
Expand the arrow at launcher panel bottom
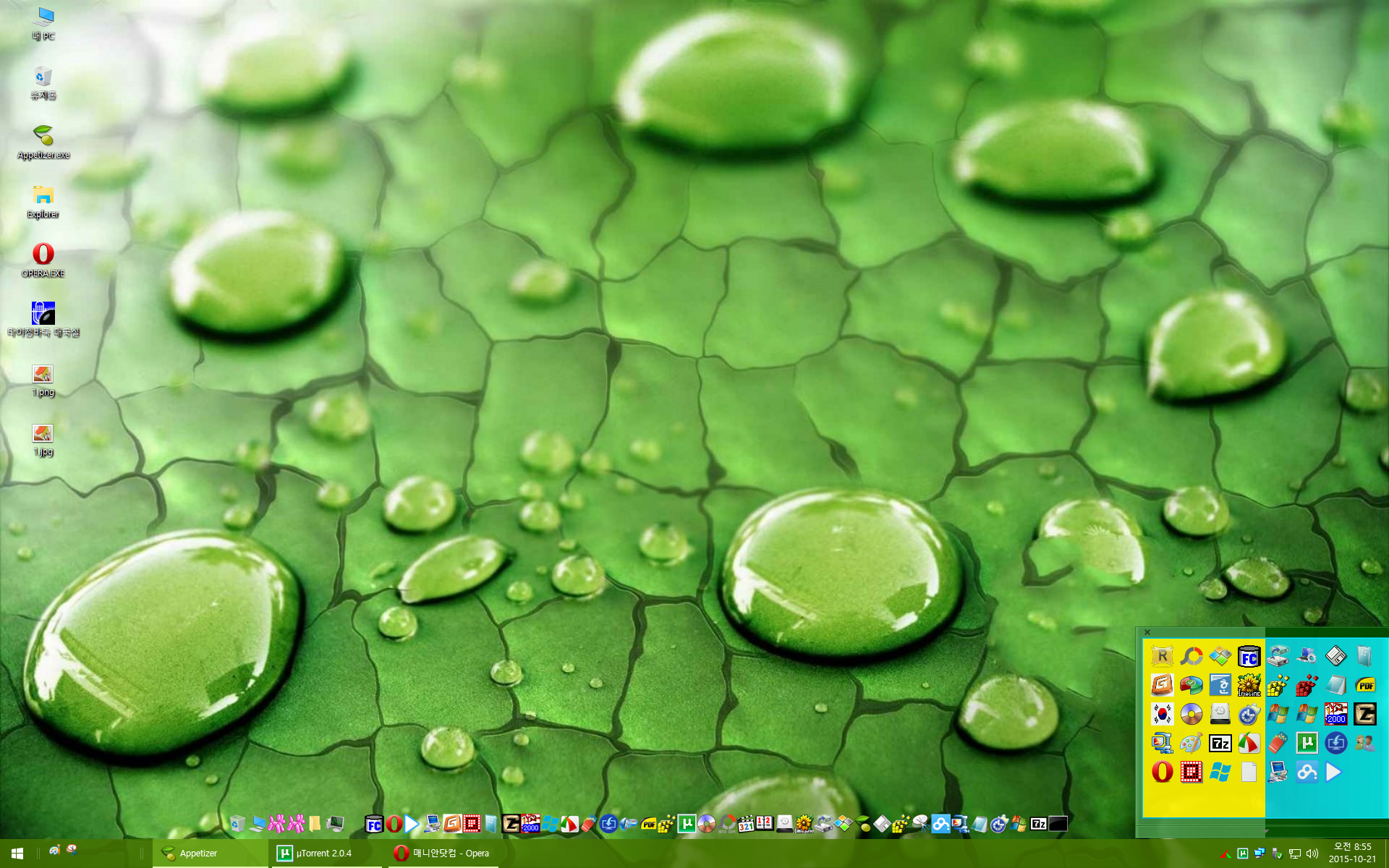coord(1266,831)
